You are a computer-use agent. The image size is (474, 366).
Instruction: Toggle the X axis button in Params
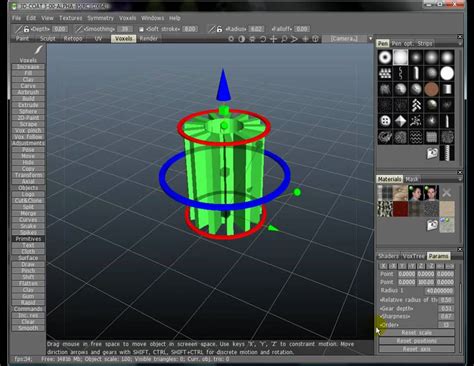pyautogui.click(x=383, y=266)
